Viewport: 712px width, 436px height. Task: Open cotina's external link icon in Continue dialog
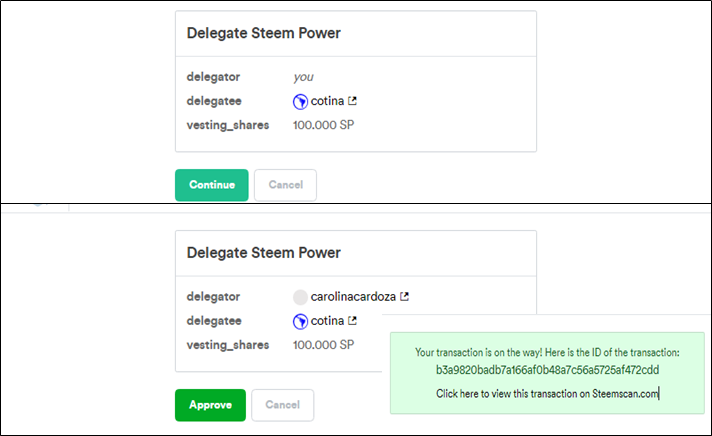[352, 101]
